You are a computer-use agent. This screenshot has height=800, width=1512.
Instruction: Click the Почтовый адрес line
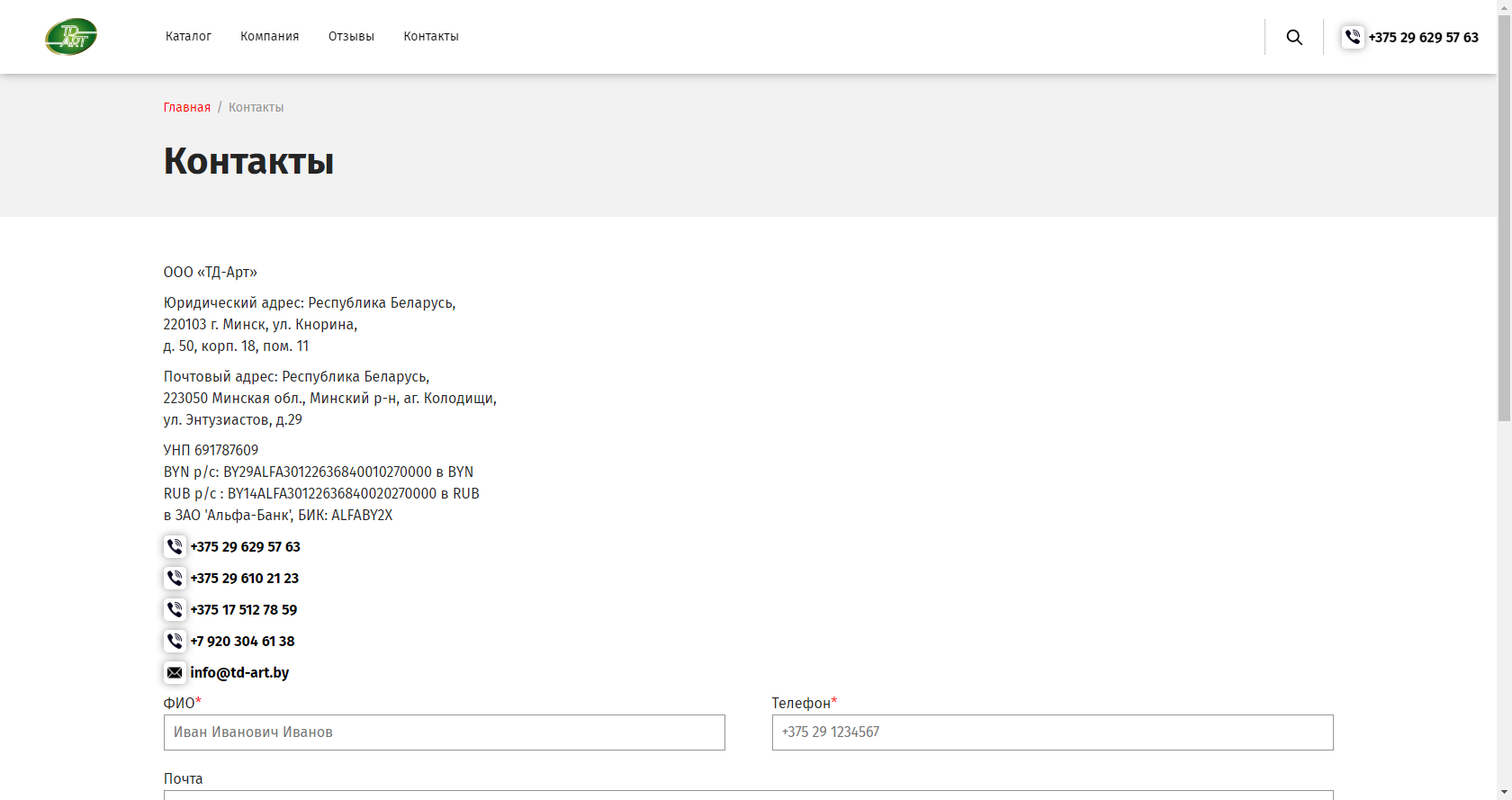point(297,376)
